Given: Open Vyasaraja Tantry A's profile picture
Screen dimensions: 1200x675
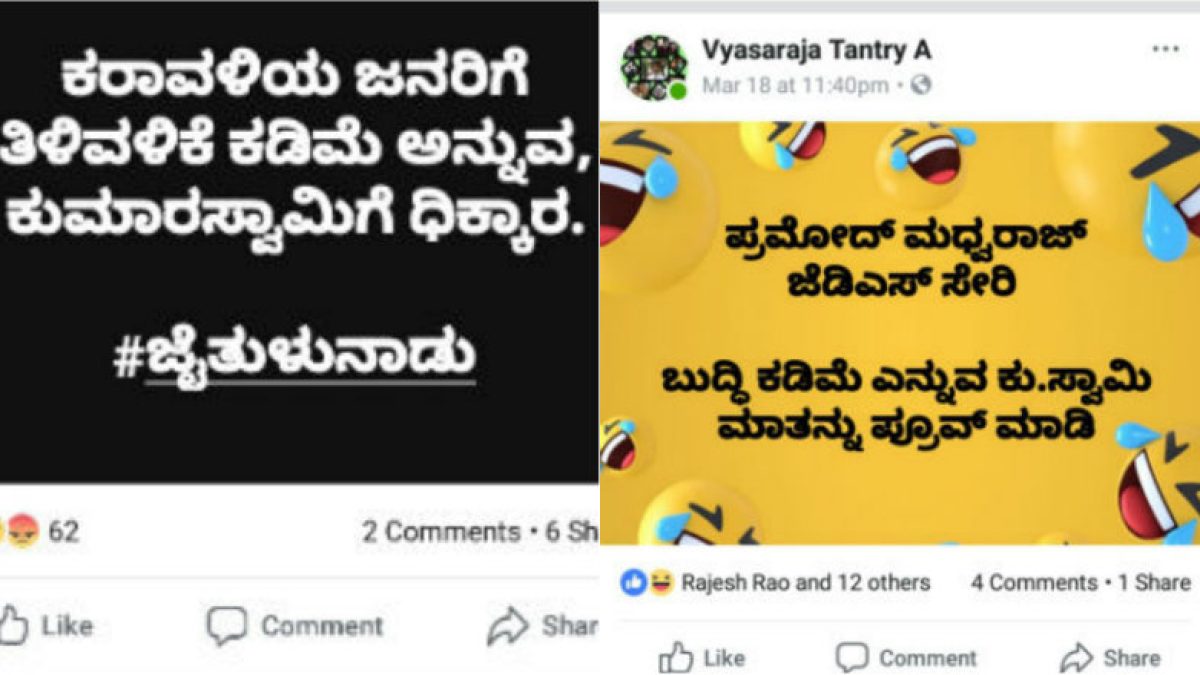Looking at the screenshot, I should 654,67.
